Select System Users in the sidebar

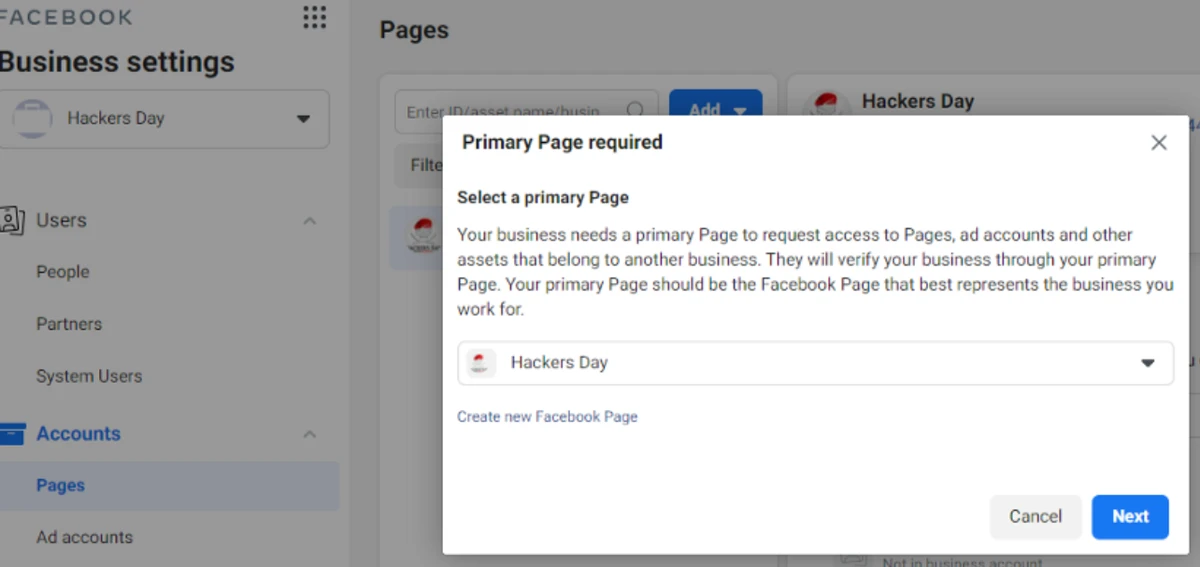(89, 376)
